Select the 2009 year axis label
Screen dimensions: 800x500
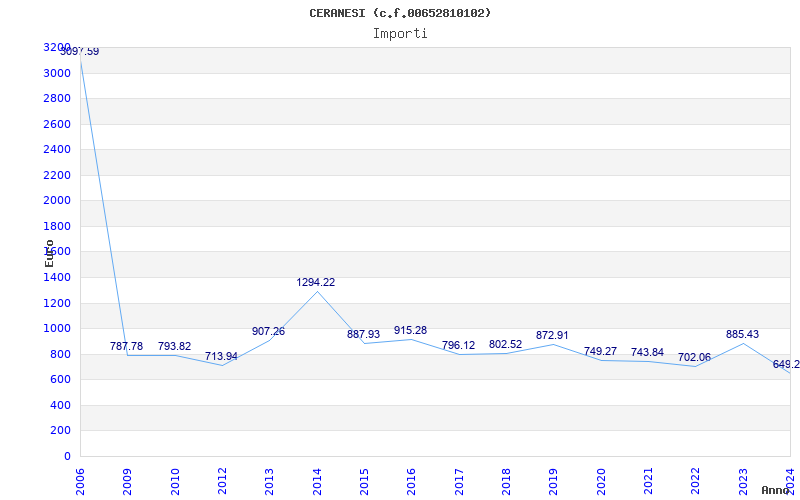pos(128,481)
